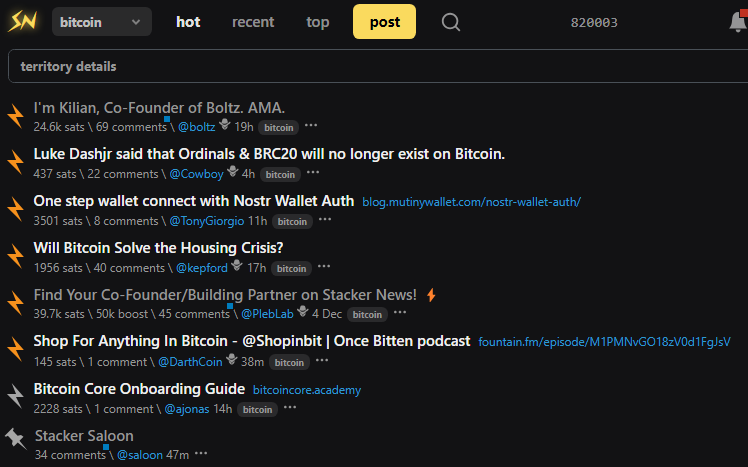Zap the Shopinbit podcast post bolt
This screenshot has height=467, width=748.
(15, 350)
